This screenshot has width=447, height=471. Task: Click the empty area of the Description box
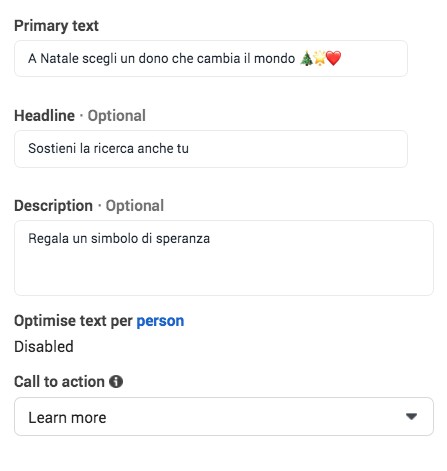coord(224,272)
